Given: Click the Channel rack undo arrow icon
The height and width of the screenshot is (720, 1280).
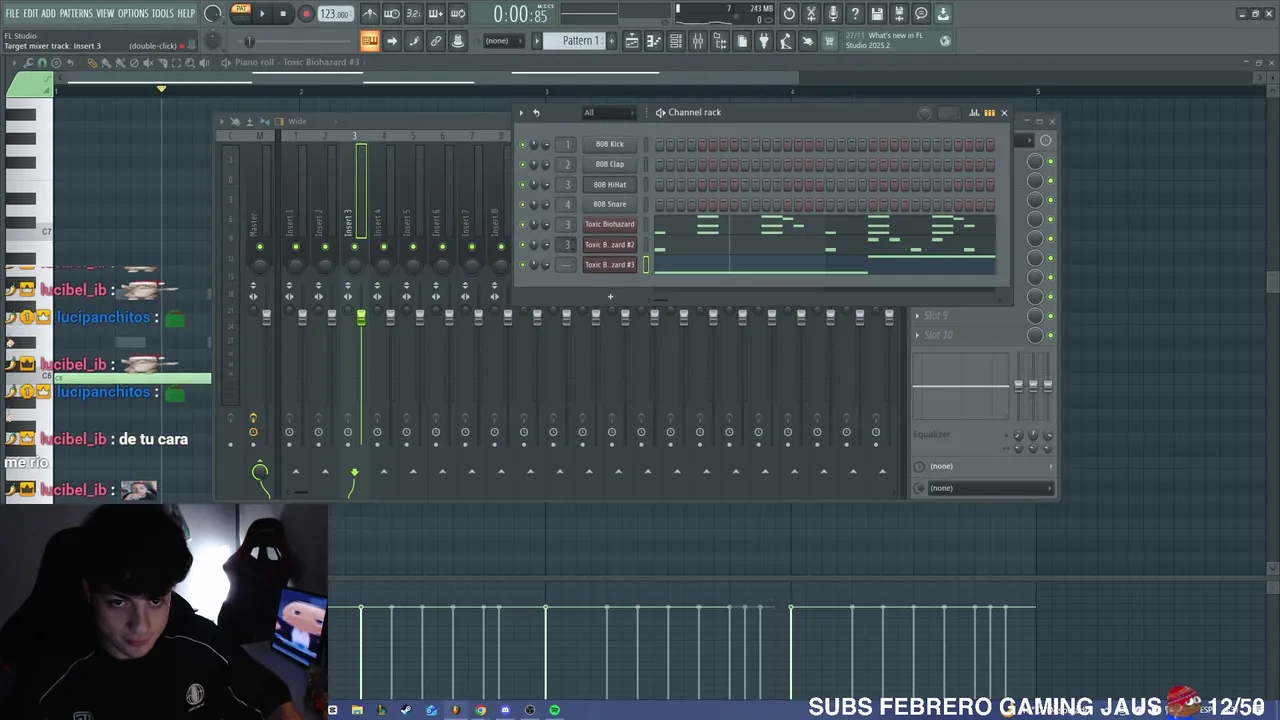Looking at the screenshot, I should coord(536,113).
